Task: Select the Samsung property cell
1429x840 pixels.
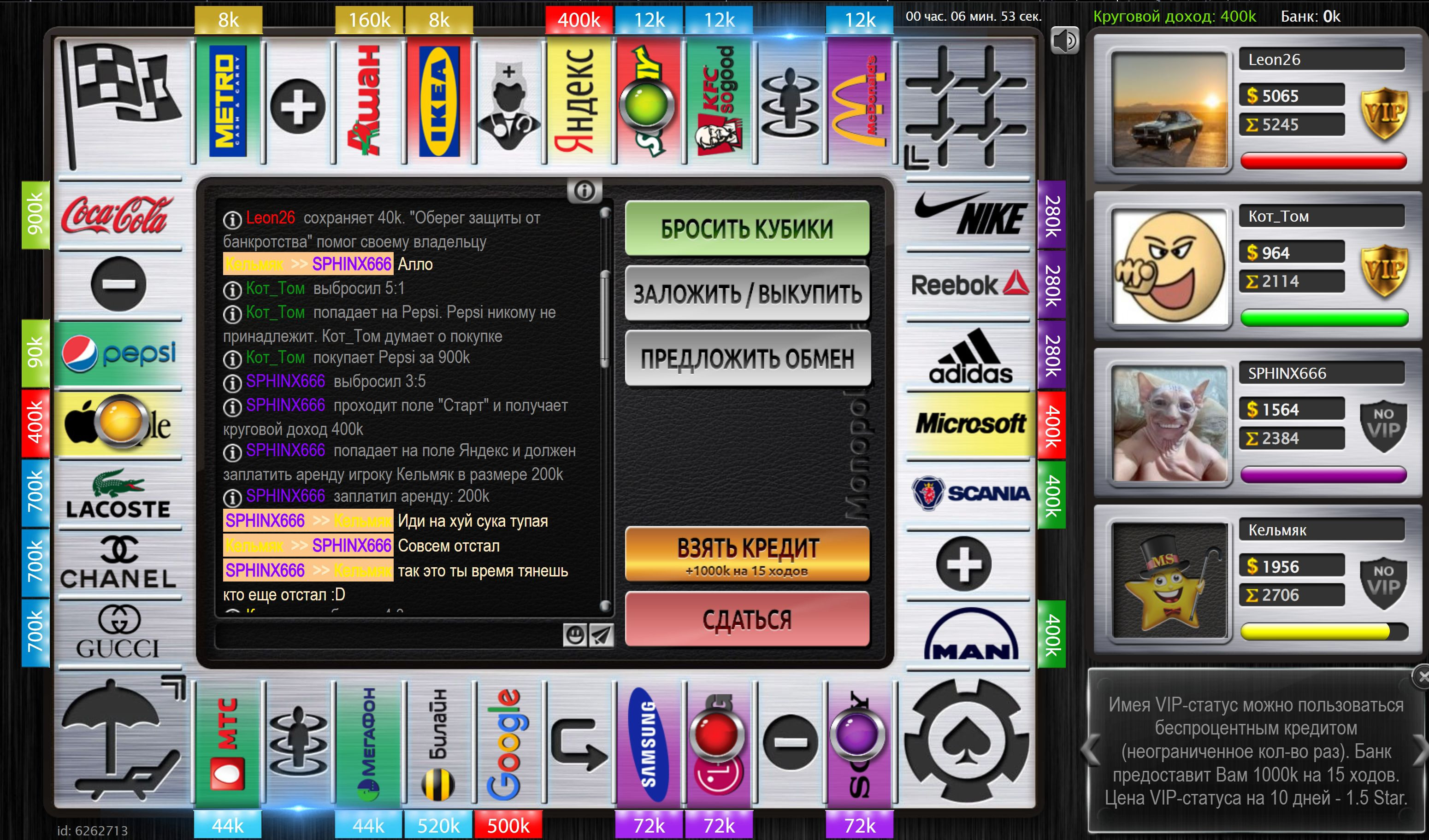Action: pos(648,744)
